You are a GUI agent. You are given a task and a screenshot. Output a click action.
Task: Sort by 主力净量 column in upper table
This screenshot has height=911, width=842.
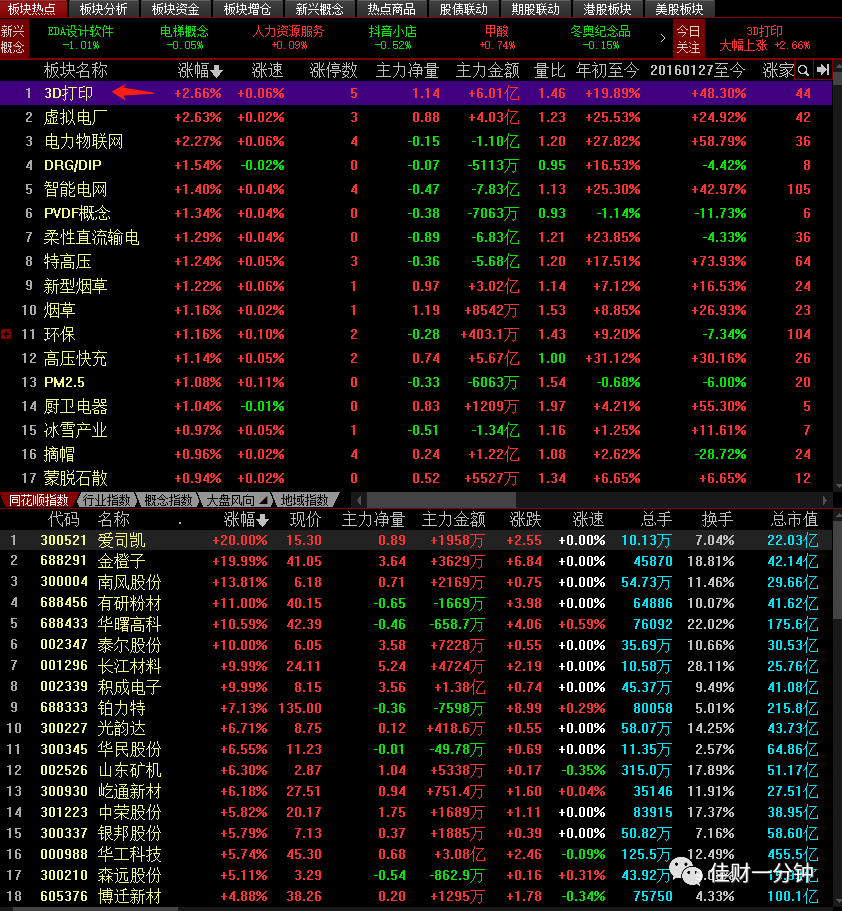[x=407, y=71]
